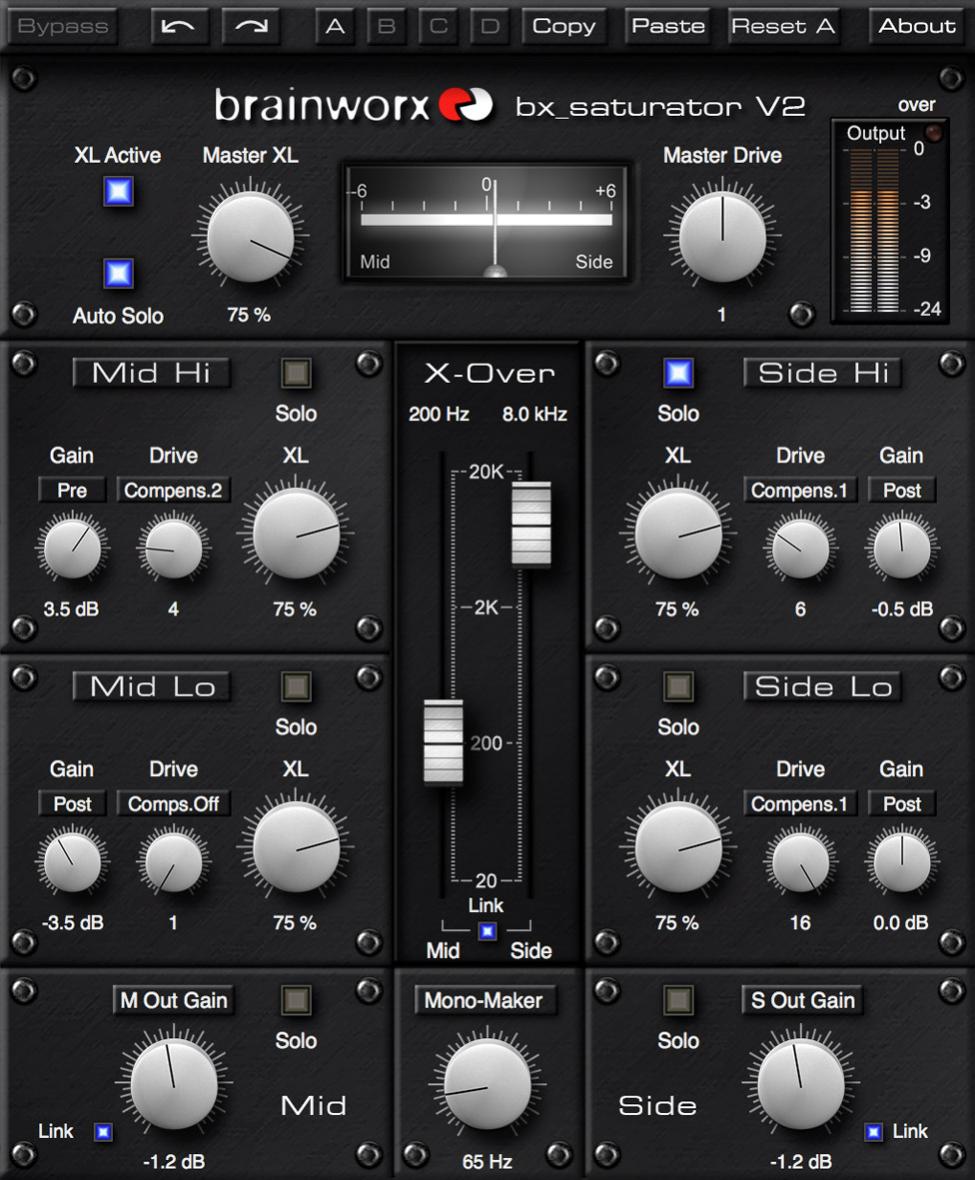Image resolution: width=975 pixels, height=1180 pixels.
Task: Click the Side Lo Gain knob
Action: pos(902,862)
